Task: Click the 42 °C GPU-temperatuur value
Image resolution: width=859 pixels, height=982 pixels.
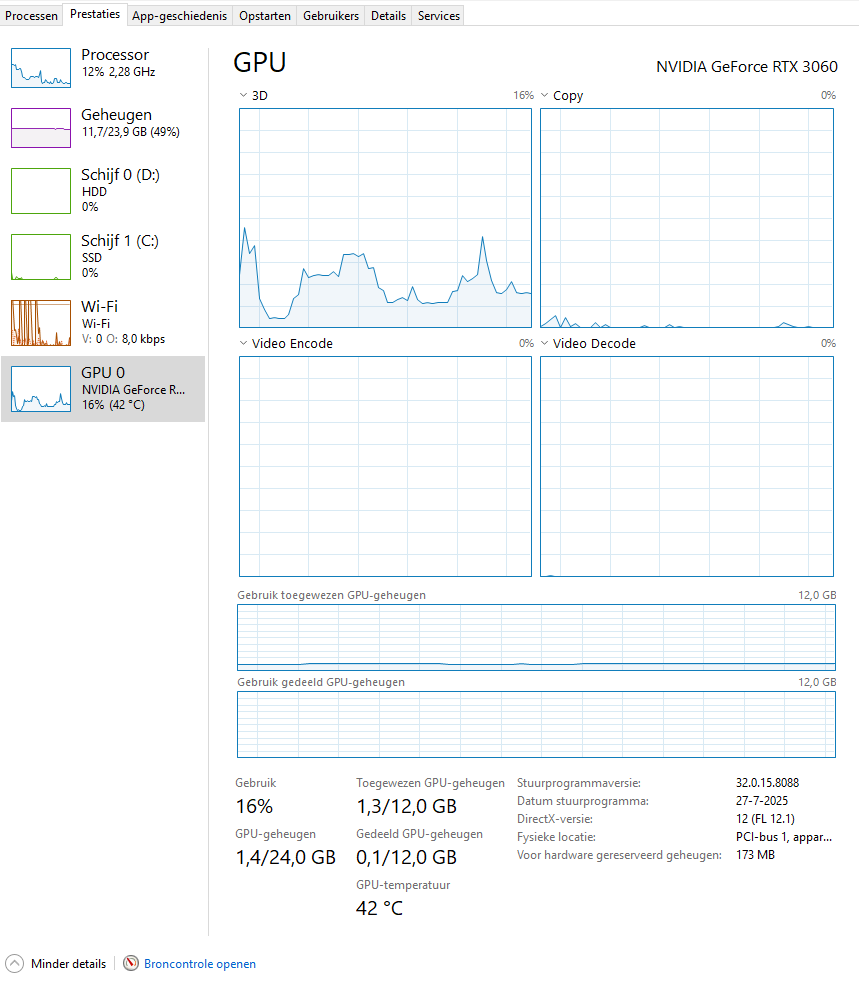Action: coord(379,908)
